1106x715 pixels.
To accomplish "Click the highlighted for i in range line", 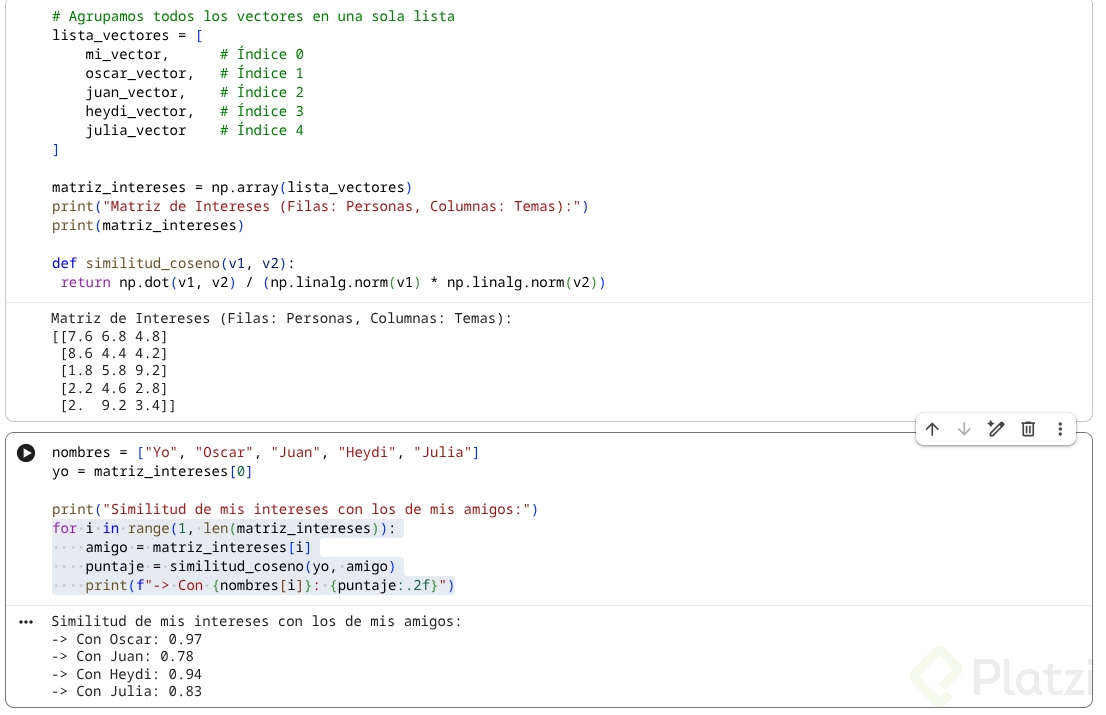I will [x=223, y=529].
